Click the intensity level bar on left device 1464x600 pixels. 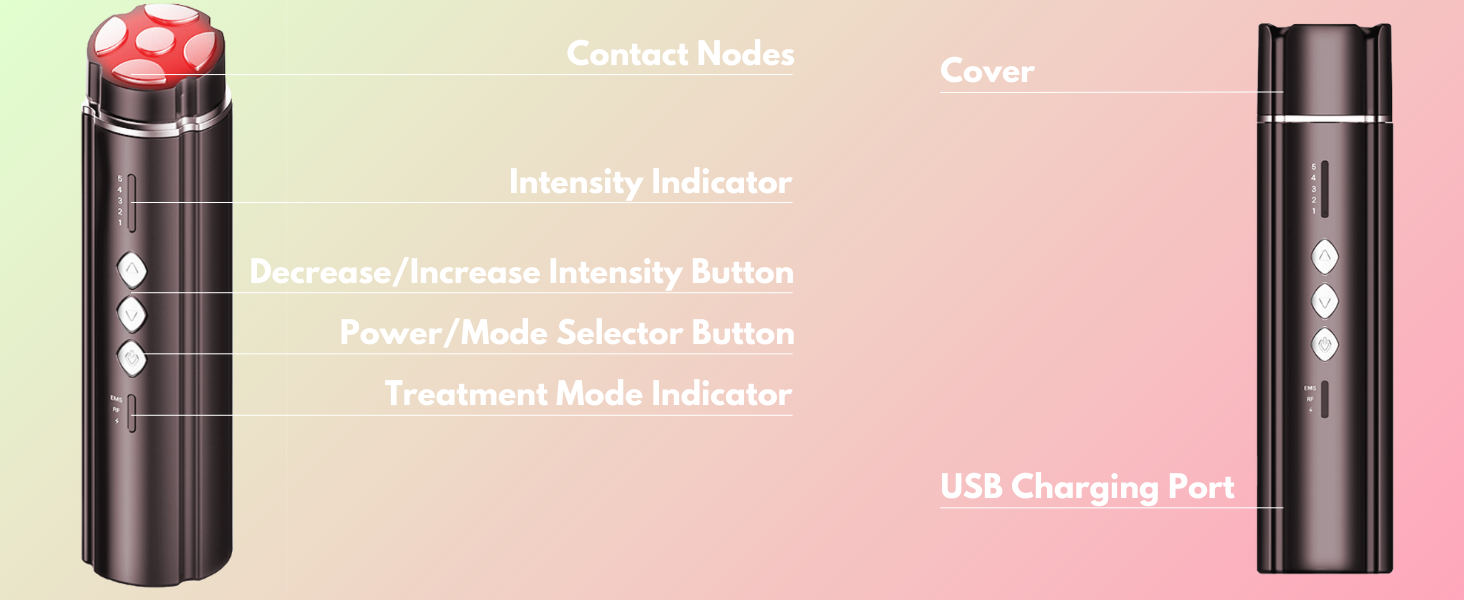[132, 201]
